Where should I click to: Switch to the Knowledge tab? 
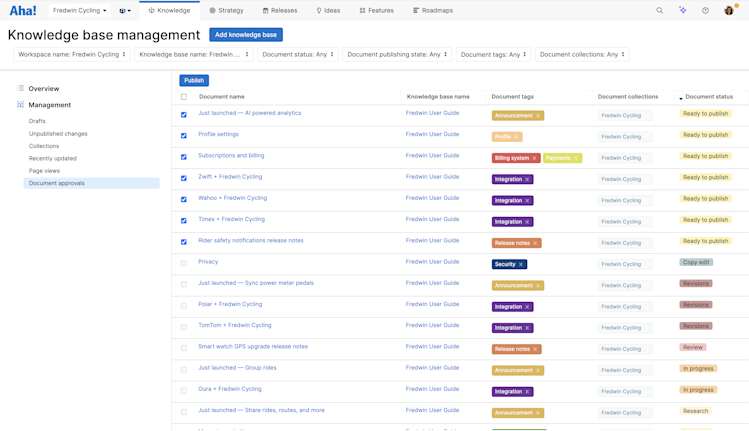pyautogui.click(x=169, y=11)
